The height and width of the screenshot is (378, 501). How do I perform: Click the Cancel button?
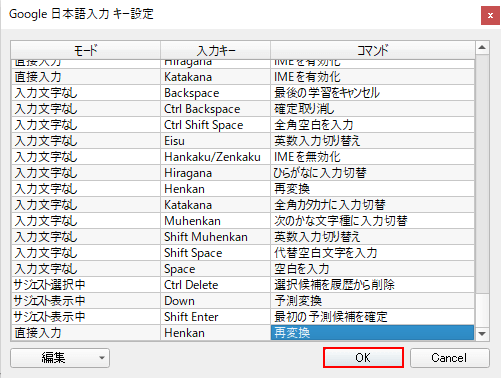pyautogui.click(x=449, y=358)
